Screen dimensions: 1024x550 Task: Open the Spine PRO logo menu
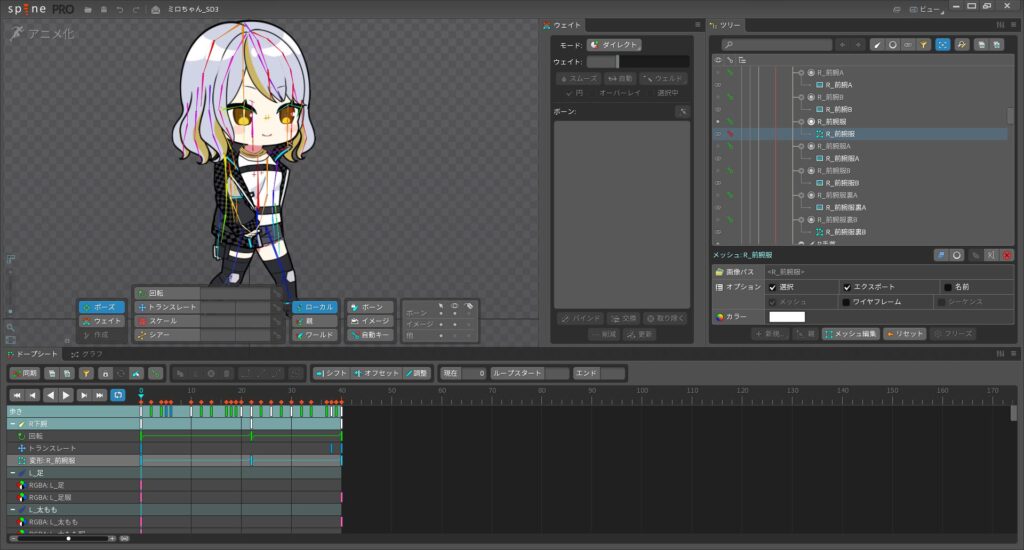[40, 9]
